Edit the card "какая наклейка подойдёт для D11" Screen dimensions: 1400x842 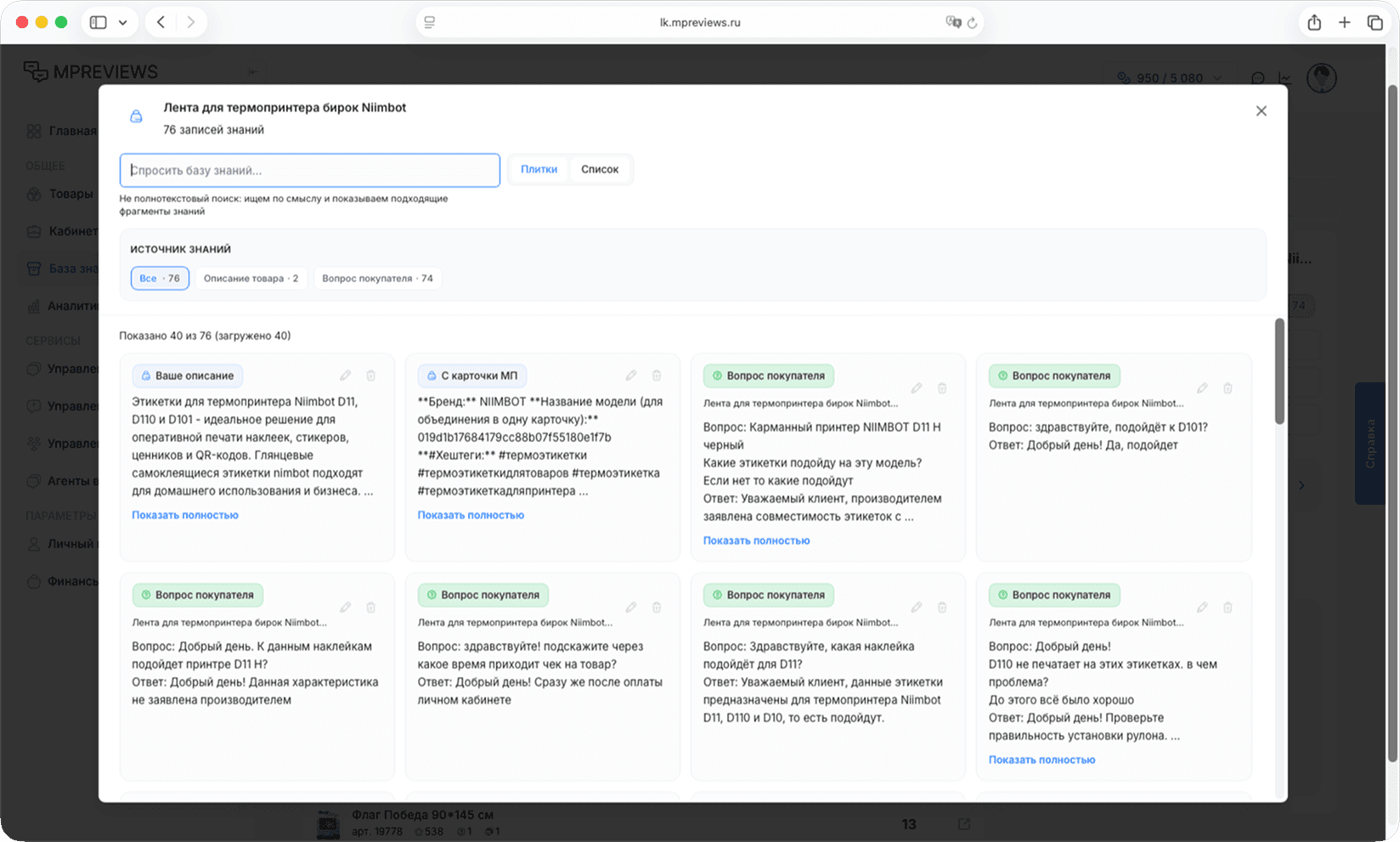click(917, 607)
